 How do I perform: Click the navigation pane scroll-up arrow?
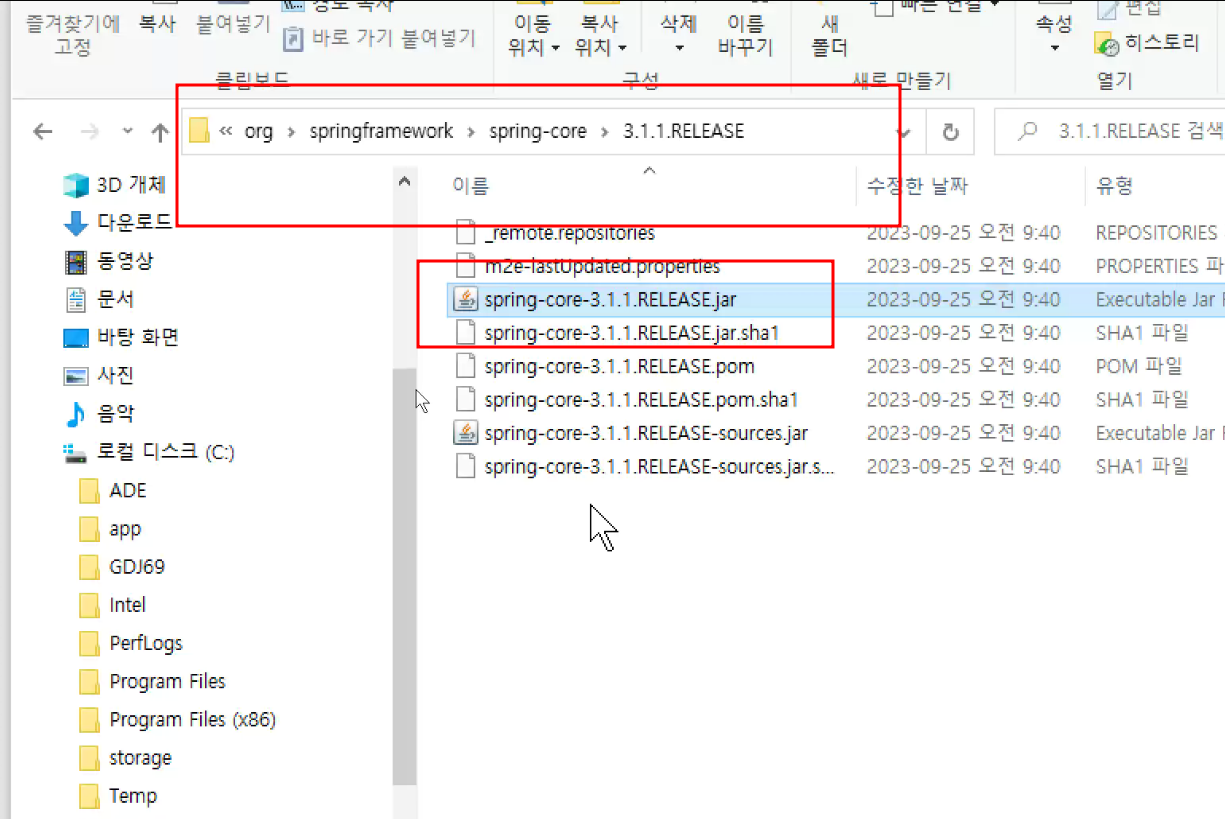404,182
